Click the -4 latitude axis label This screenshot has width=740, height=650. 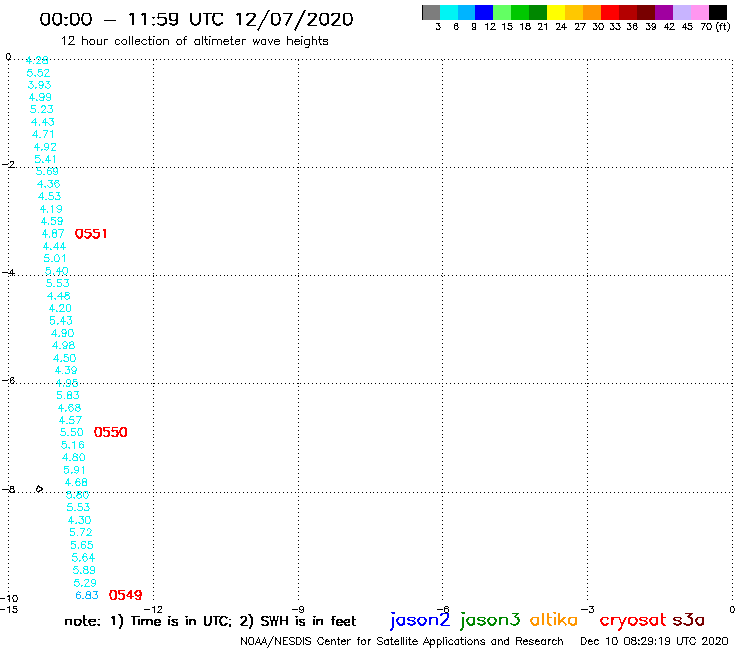point(8,272)
